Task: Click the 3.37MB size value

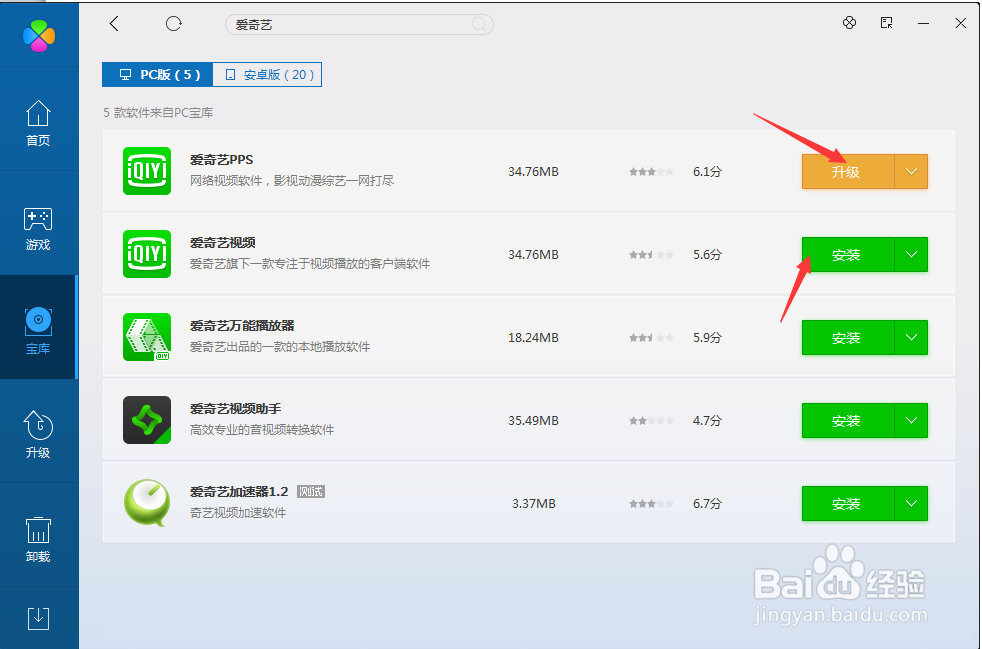Action: (x=534, y=504)
